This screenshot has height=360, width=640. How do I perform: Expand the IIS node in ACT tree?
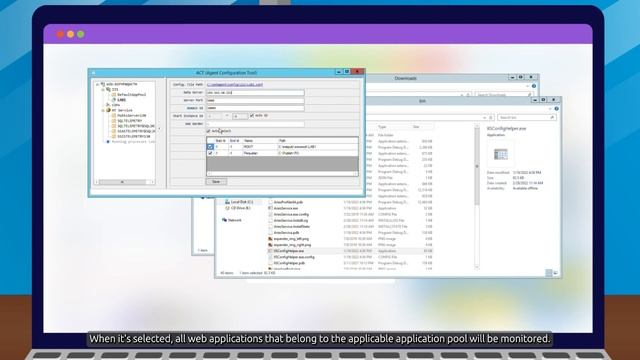103,89
